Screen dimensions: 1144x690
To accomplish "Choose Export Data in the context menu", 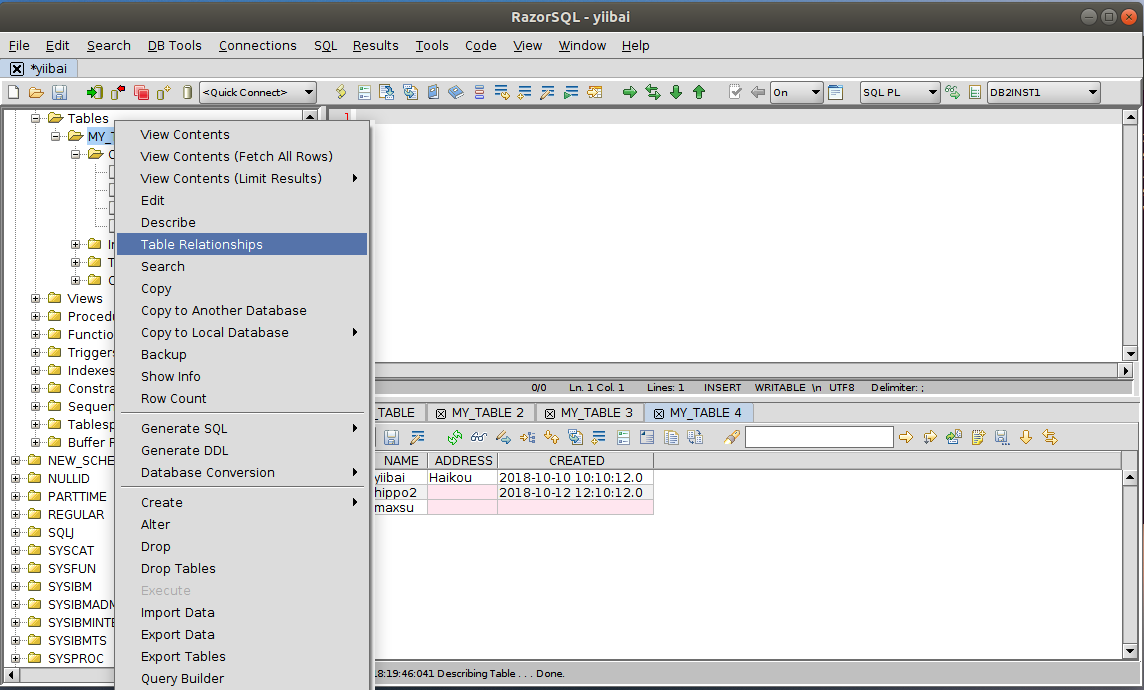I will pos(178,635).
